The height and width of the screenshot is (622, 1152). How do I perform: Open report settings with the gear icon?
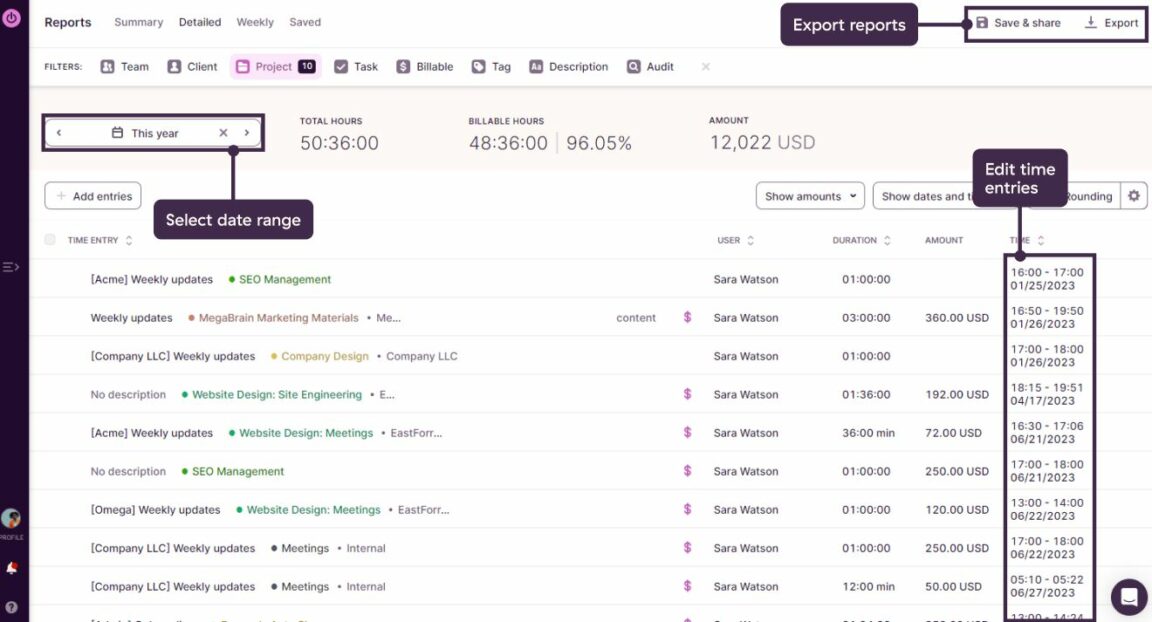pyautogui.click(x=1134, y=196)
